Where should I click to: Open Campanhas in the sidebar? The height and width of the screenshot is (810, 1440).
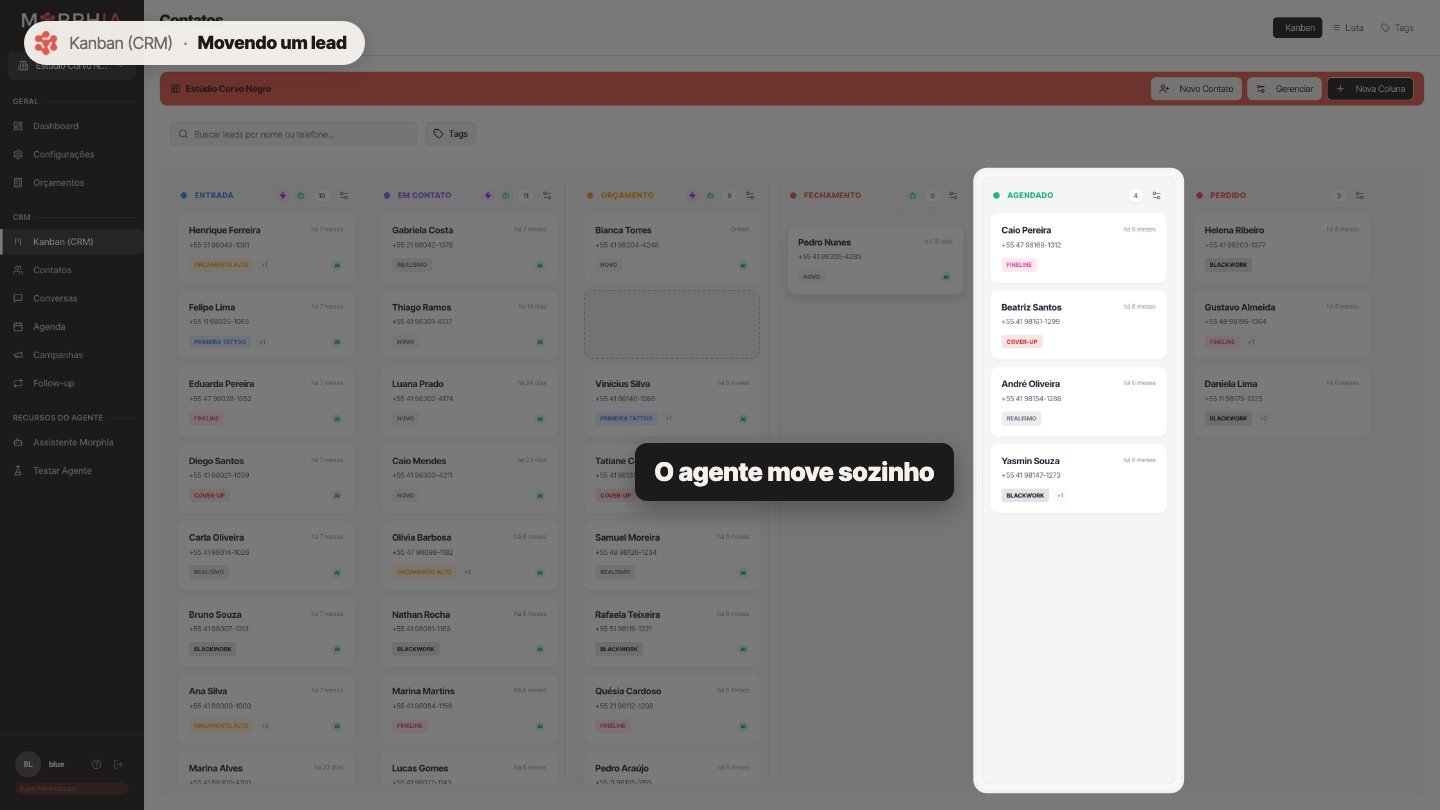[72, 355]
